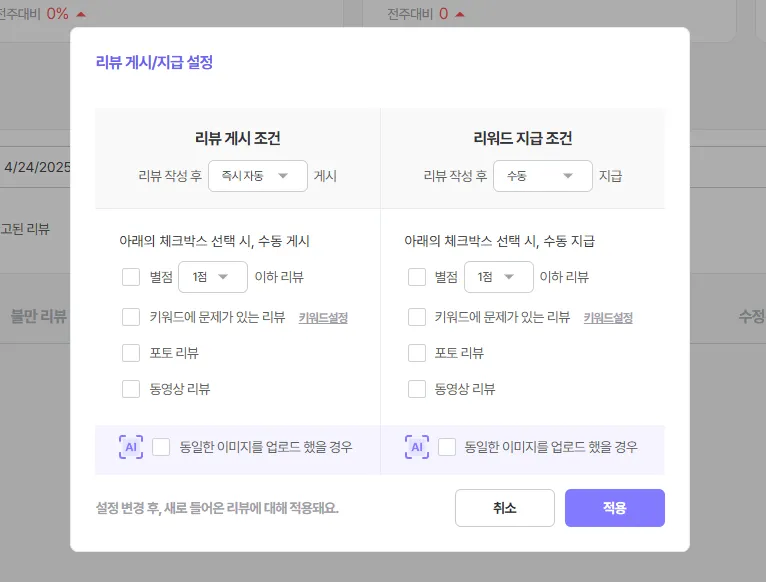Check 동영상 리뷰 under 리워드 지급 조건
The height and width of the screenshot is (582, 766).
pos(417,389)
